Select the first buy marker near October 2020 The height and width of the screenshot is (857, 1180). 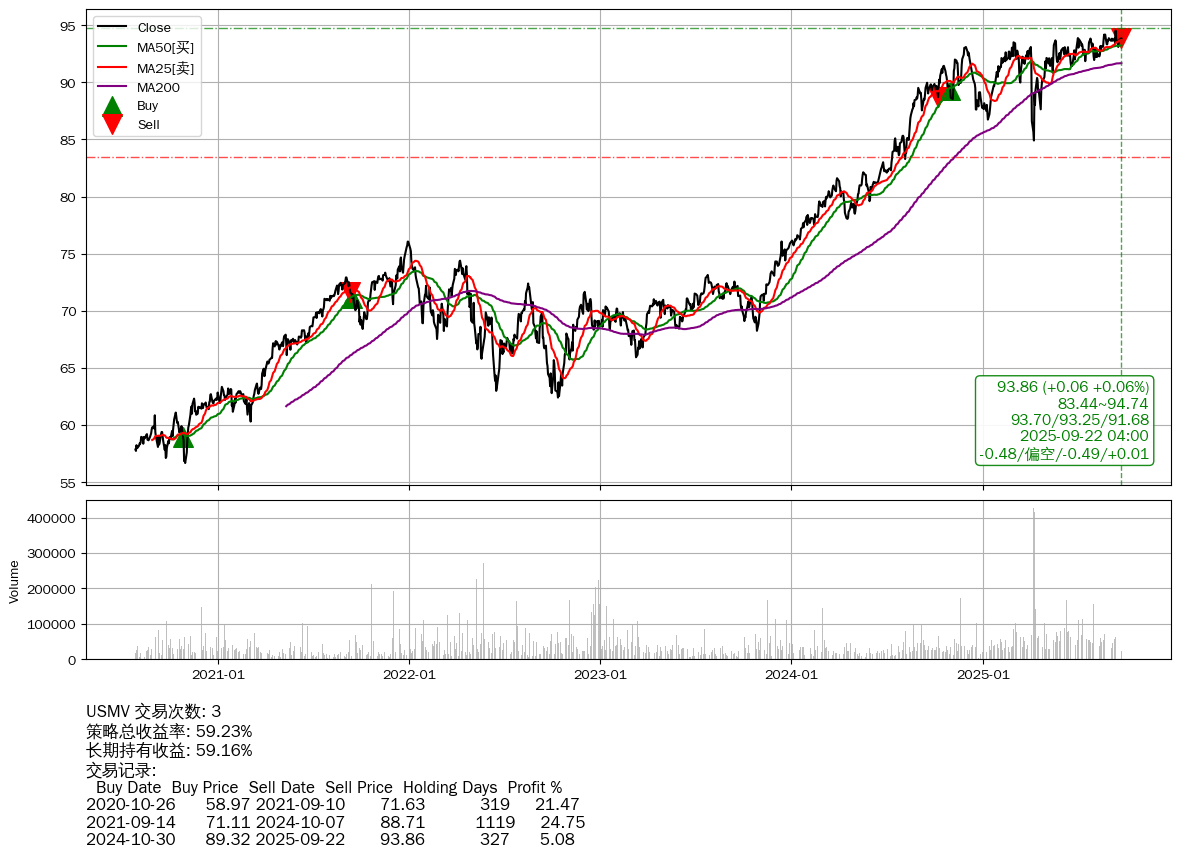pyautogui.click(x=183, y=437)
